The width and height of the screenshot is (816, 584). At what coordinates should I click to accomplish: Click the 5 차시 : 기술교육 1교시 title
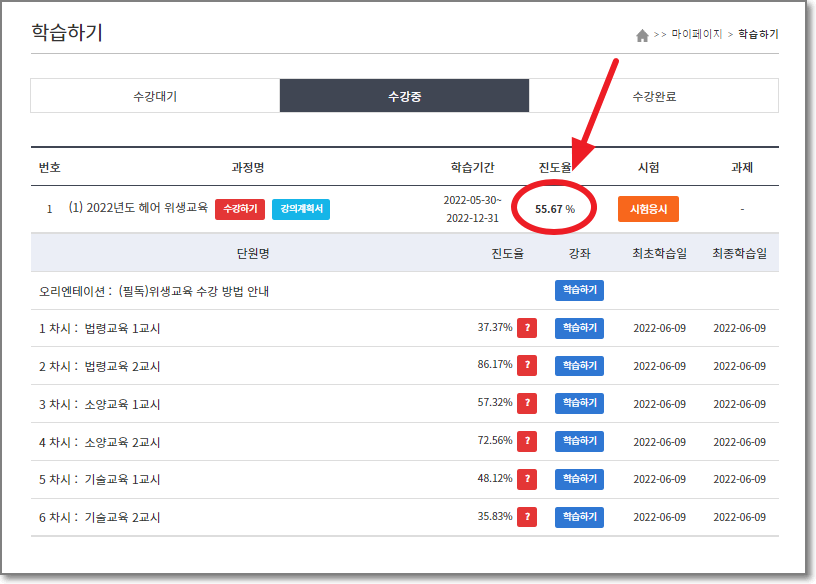point(99,479)
